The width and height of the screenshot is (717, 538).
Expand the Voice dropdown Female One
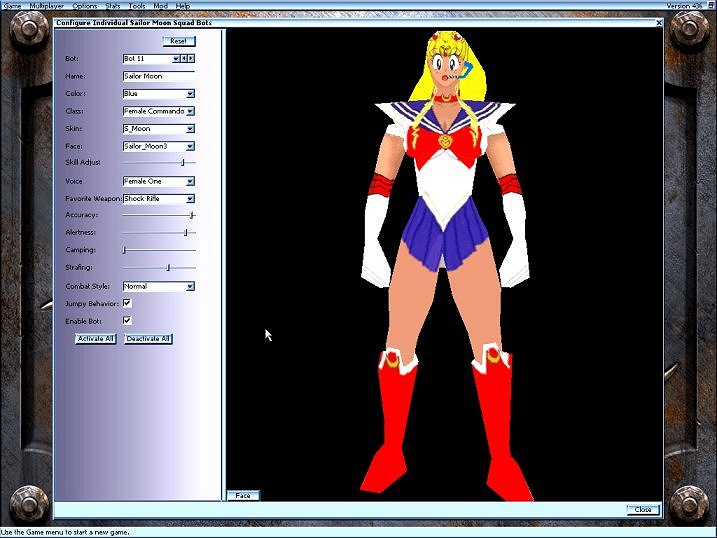[x=190, y=181]
